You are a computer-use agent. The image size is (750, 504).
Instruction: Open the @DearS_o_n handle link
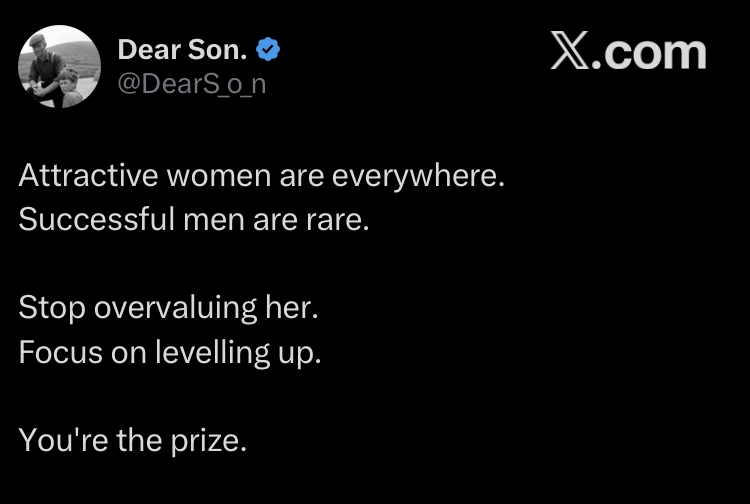[192, 84]
